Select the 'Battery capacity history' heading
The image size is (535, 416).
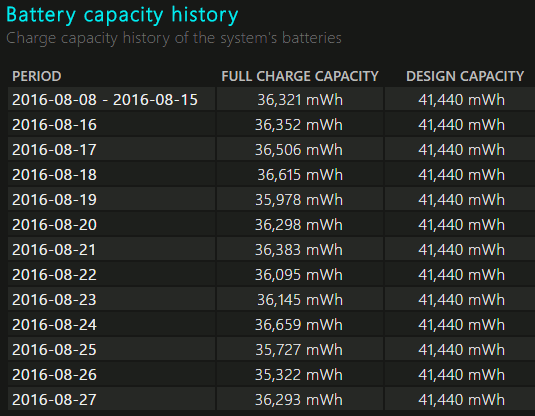coord(122,16)
